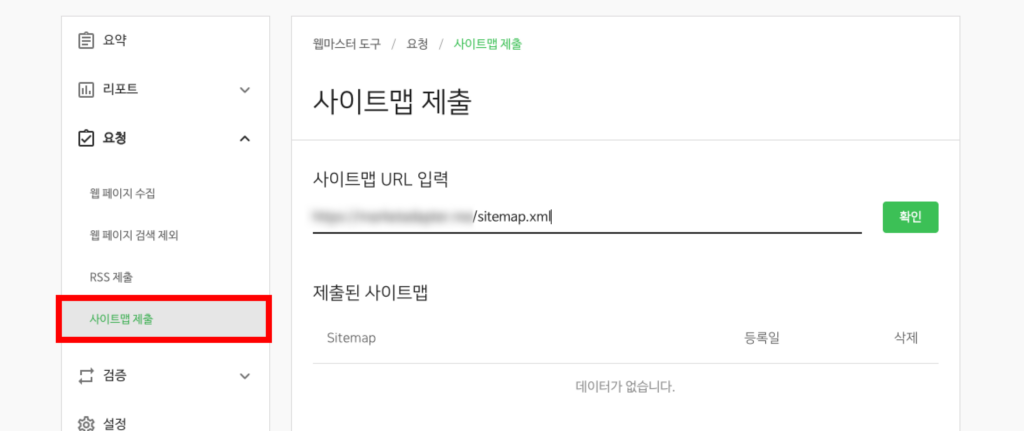Select 웹 페이지 검색 제외 in sidebar
The image size is (1024, 431).
tap(133, 235)
